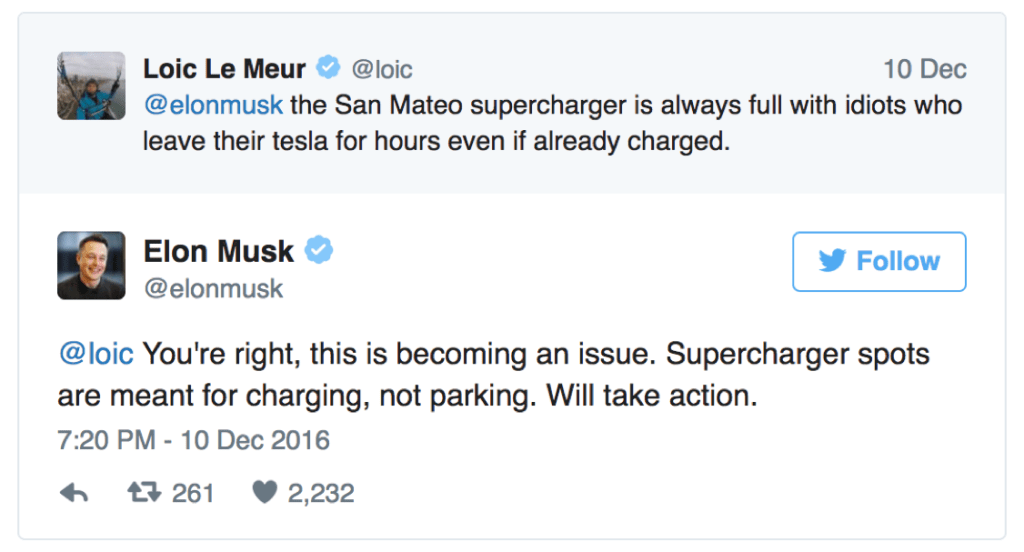Like the tweet with the heart icon
The height and width of the screenshot is (552, 1024).
264,493
